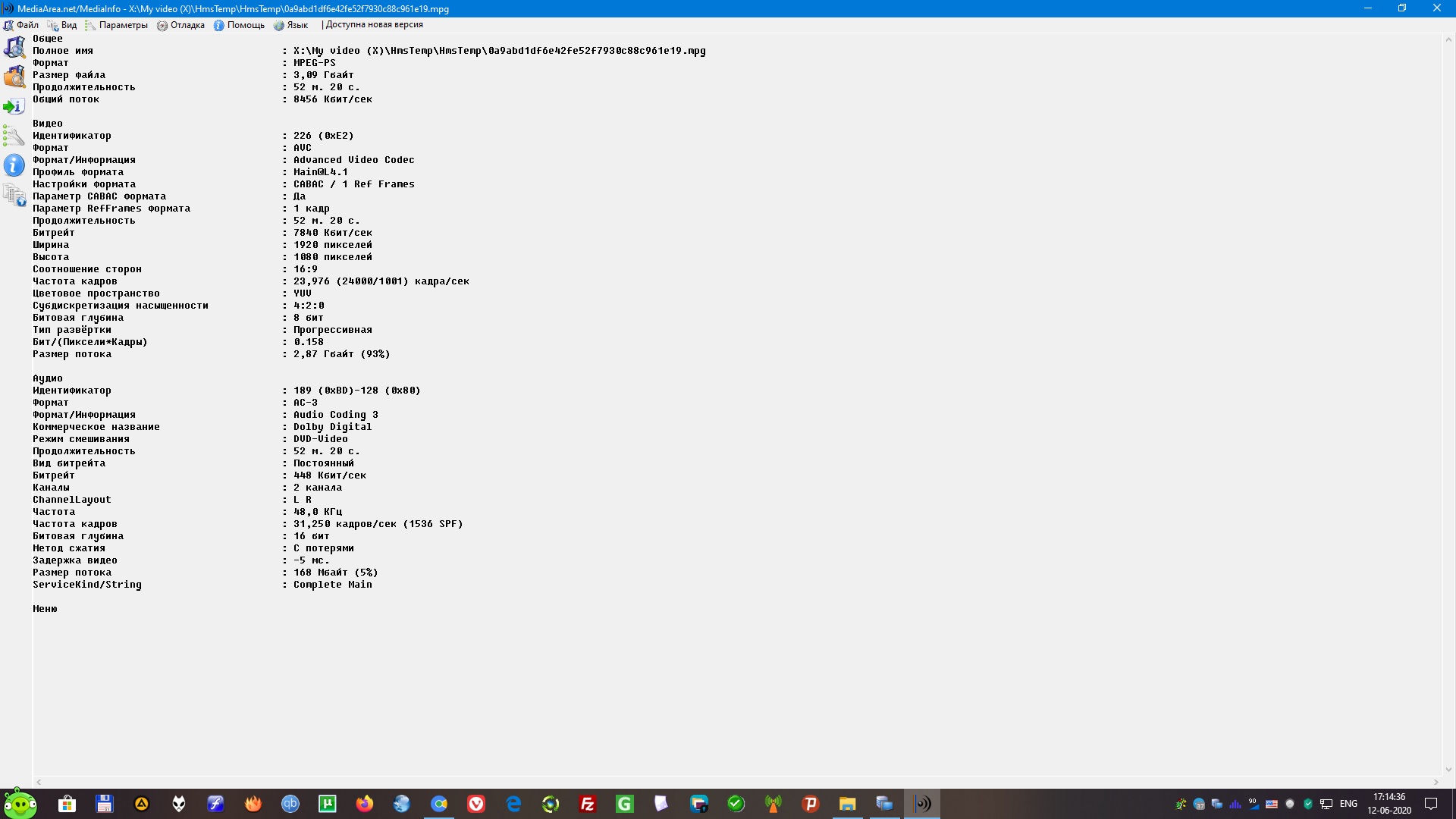Screen dimensions: 1456x819
Task: Click the '2 канала' channels value
Action: click(x=318, y=488)
